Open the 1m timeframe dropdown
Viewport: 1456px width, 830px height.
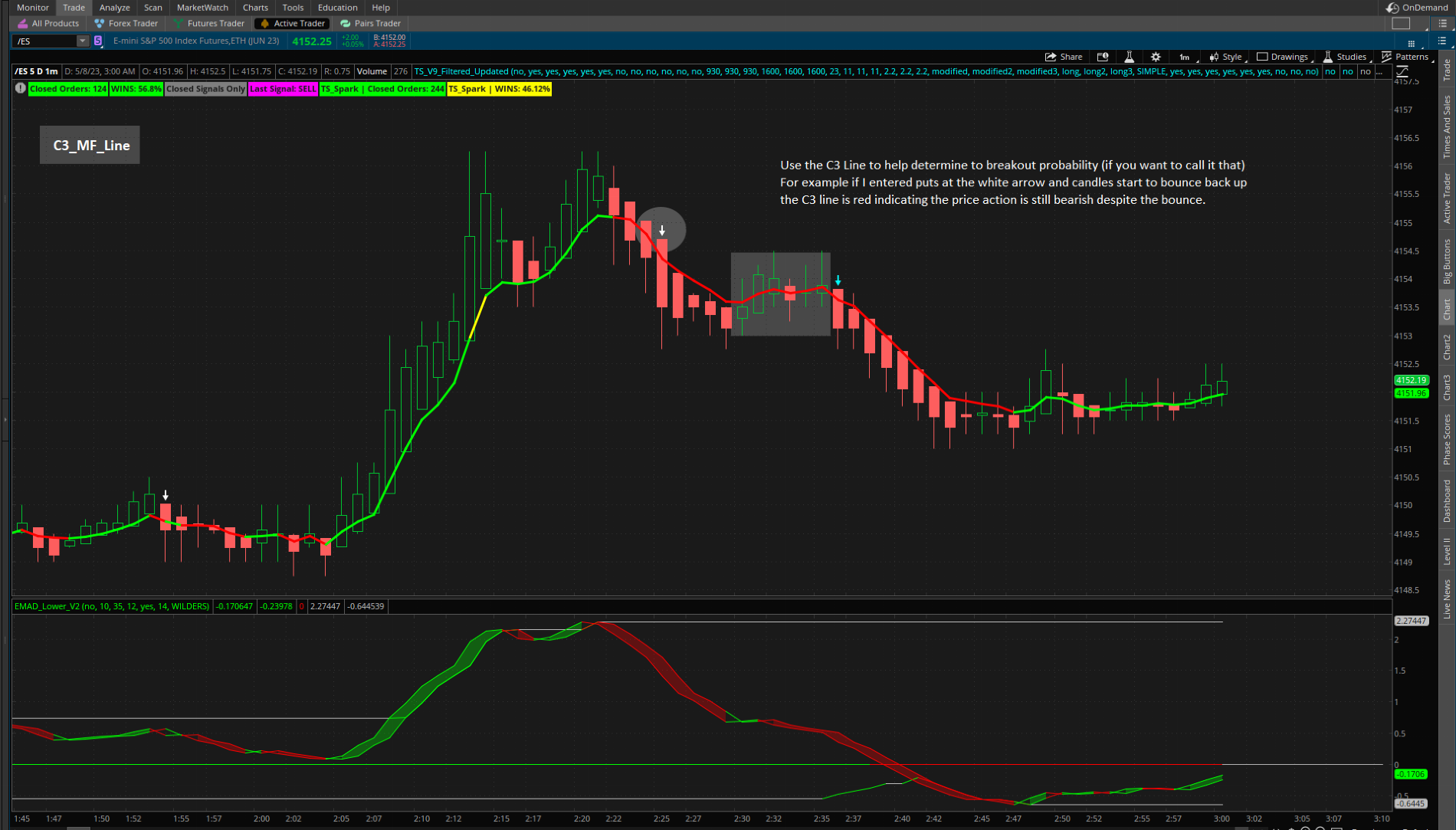(1185, 57)
